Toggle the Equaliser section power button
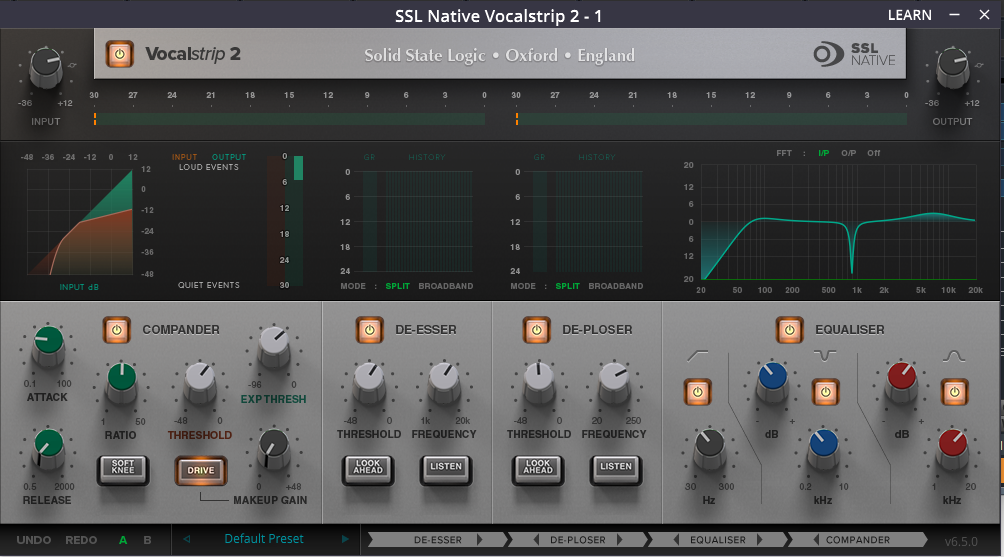1004x557 pixels. (789, 330)
